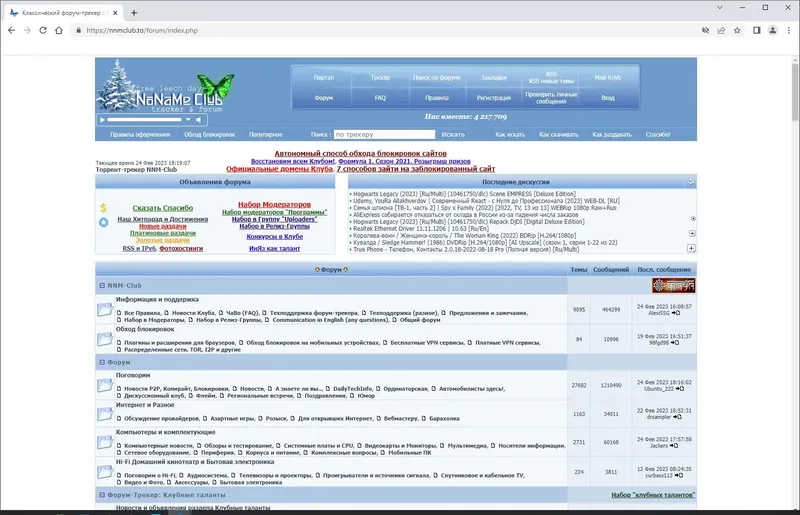Go to the browser Home icon
The height and width of the screenshot is (515, 800).
coord(59,30)
